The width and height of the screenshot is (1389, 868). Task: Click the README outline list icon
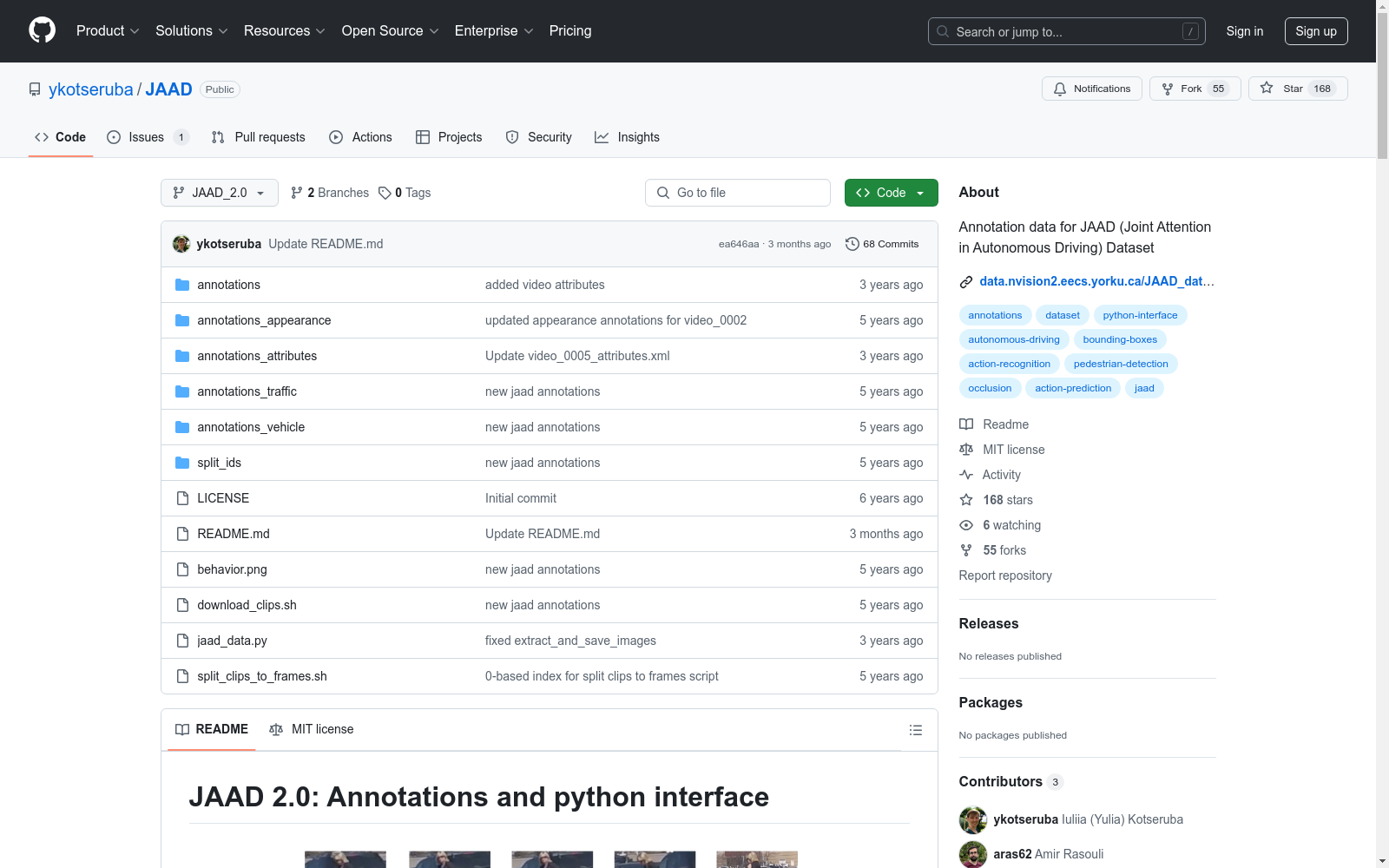pyautogui.click(x=915, y=730)
